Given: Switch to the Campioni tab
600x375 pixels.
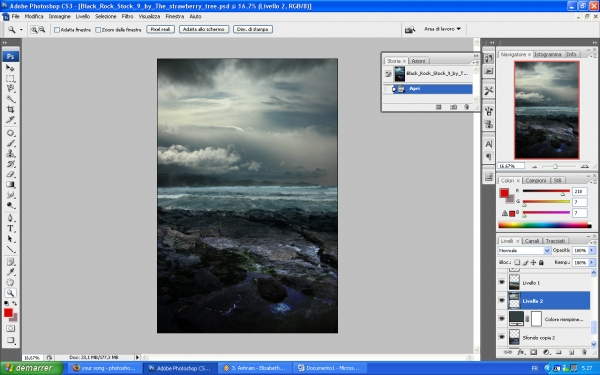Looking at the screenshot, I should tap(536, 180).
